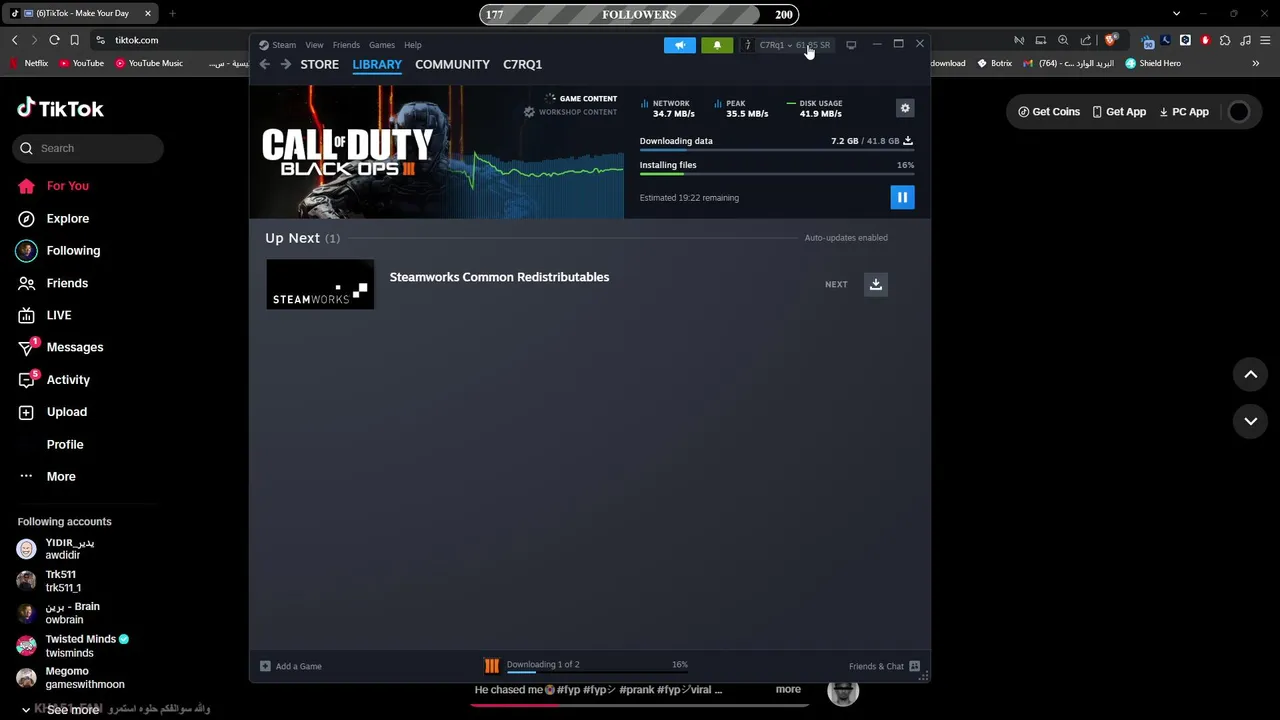Open YIDIR awdidir following account
The image size is (1280, 720).
70,549
